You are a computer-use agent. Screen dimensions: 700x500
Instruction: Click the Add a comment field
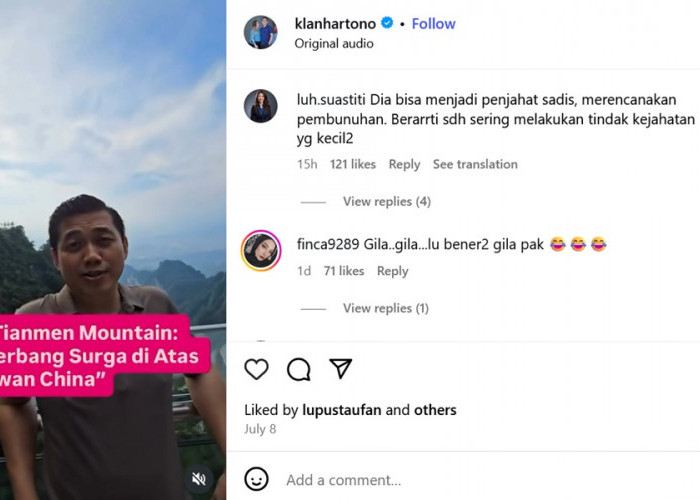click(450, 480)
